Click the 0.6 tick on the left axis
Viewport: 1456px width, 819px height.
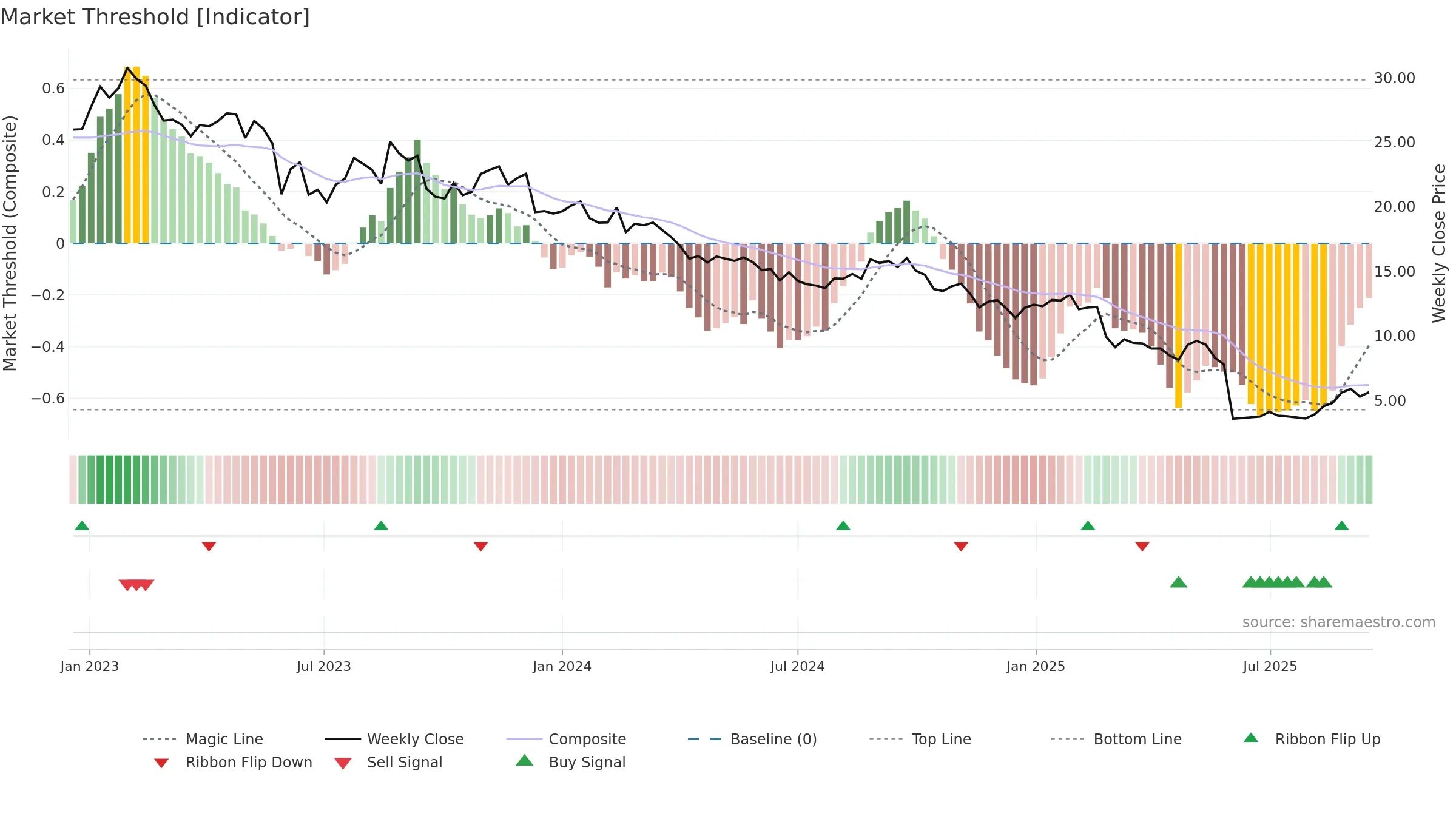tap(53, 89)
